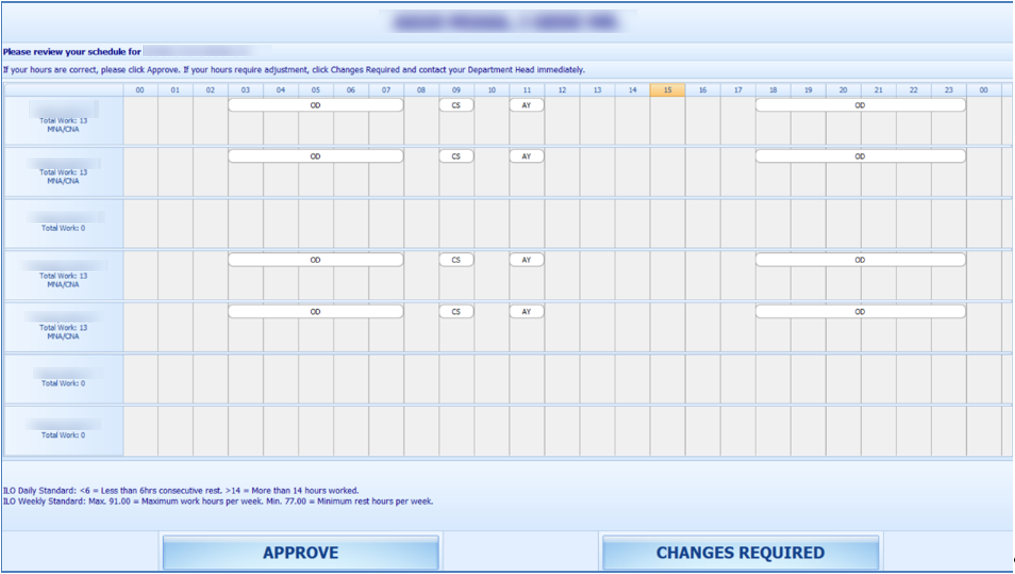
Task: Select the fourth crew row's morning OD block
Action: pos(315,259)
